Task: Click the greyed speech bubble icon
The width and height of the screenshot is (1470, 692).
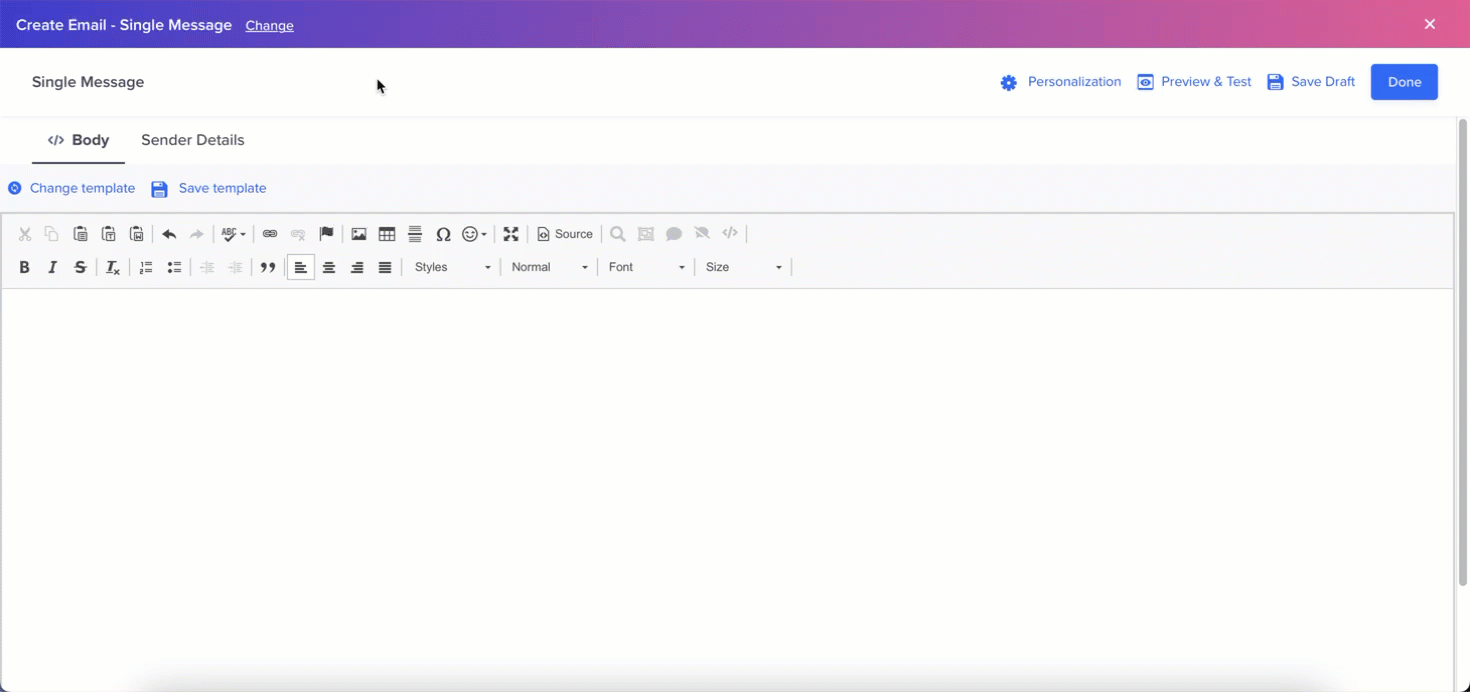Action: tap(674, 234)
